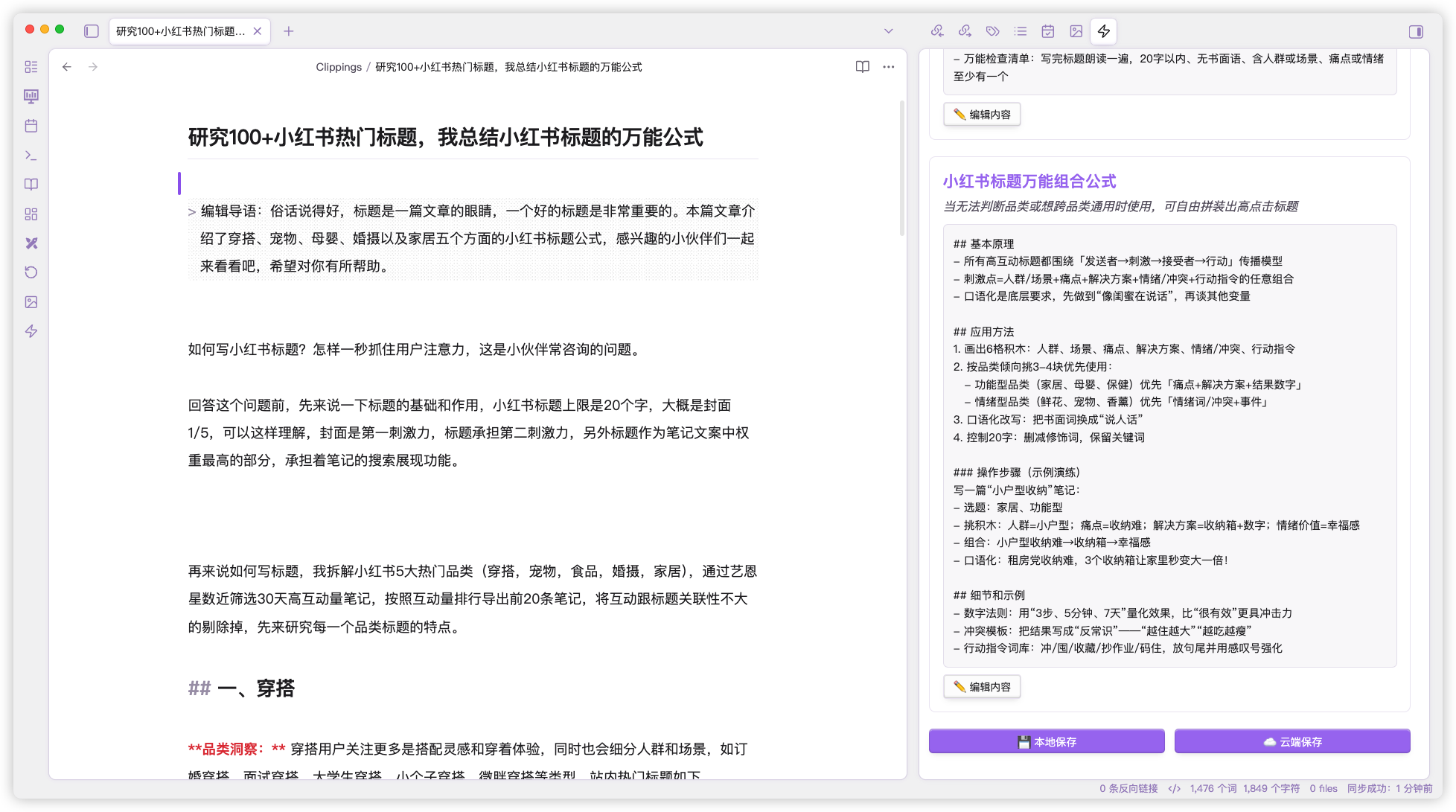
Task: Click the lightning bolt icon in left ribbon
Action: pyautogui.click(x=31, y=331)
